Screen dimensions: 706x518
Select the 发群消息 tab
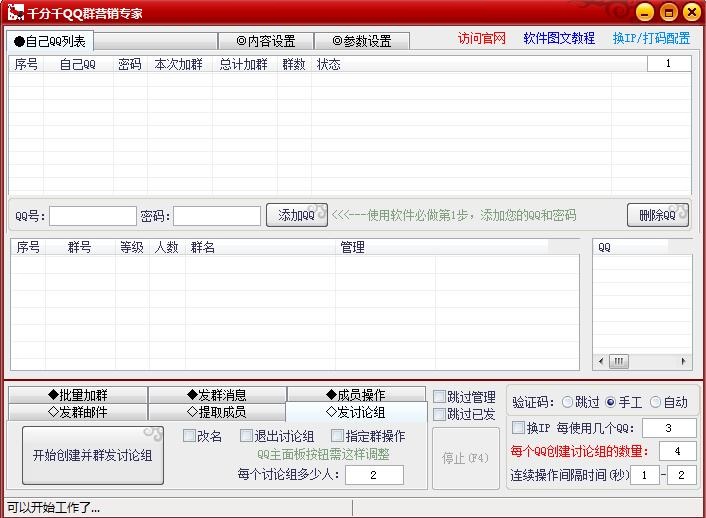(x=217, y=395)
